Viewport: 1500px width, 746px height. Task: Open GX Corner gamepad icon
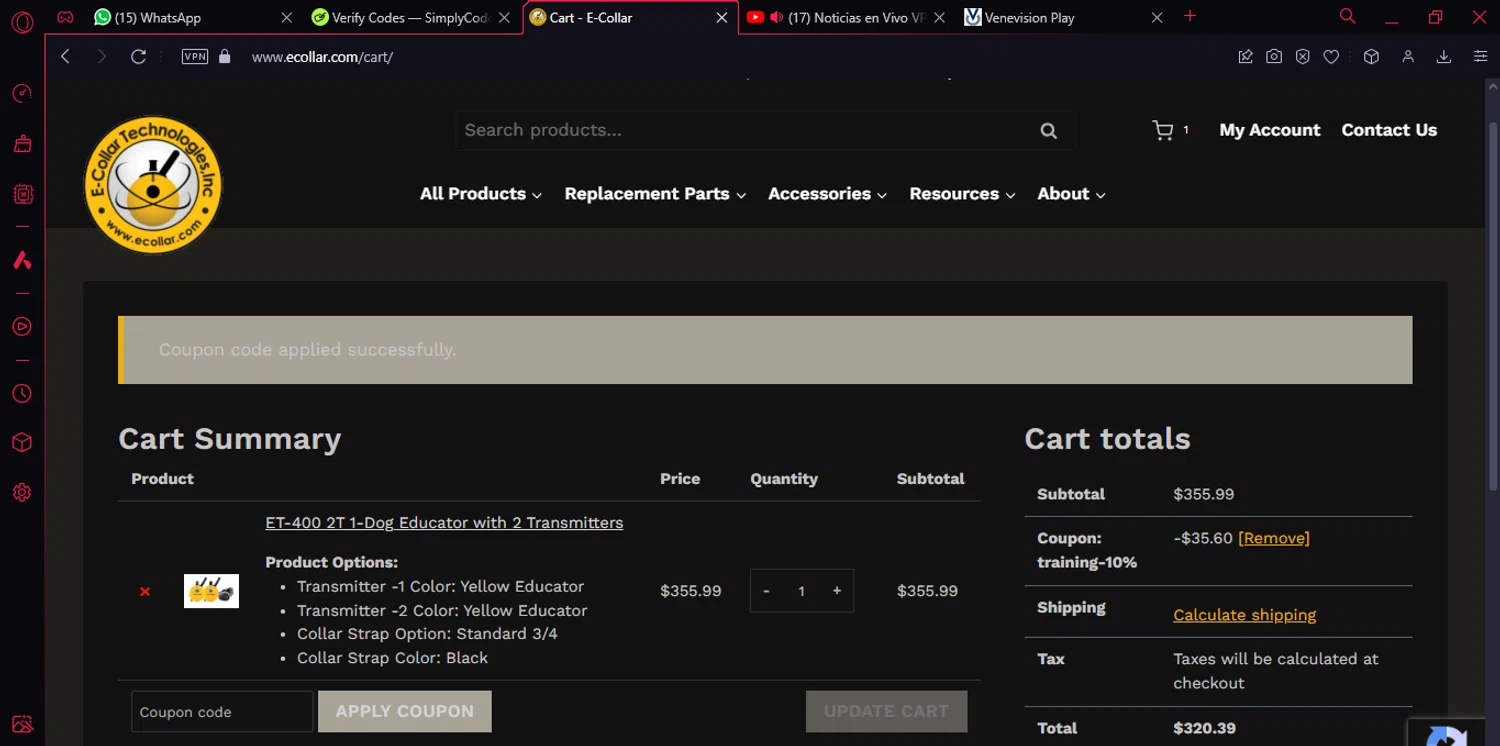point(65,17)
